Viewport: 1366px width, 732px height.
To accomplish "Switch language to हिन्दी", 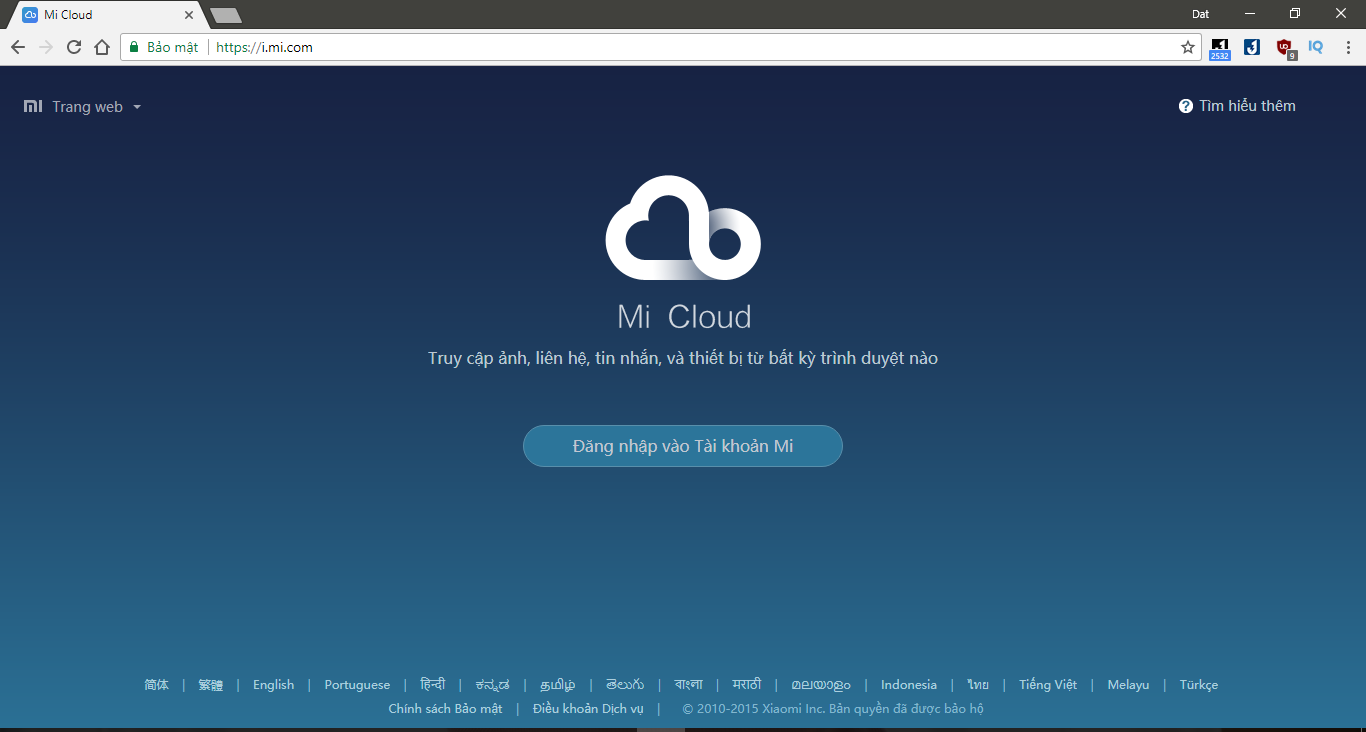I will pos(433,685).
